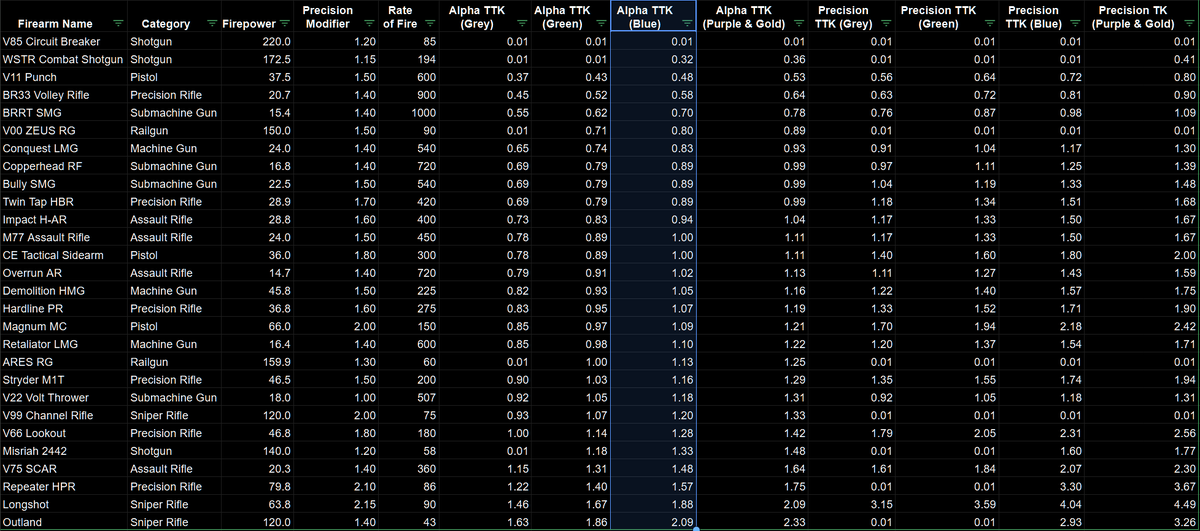
Task: Select the 'BRRT SMG' cell
Action: pos(63,113)
